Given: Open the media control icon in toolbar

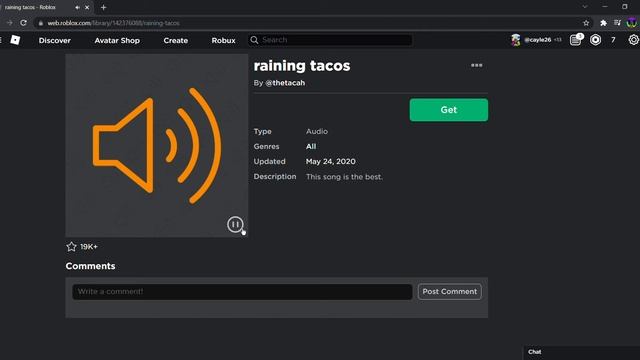Looking at the screenshot, I should 617,23.
